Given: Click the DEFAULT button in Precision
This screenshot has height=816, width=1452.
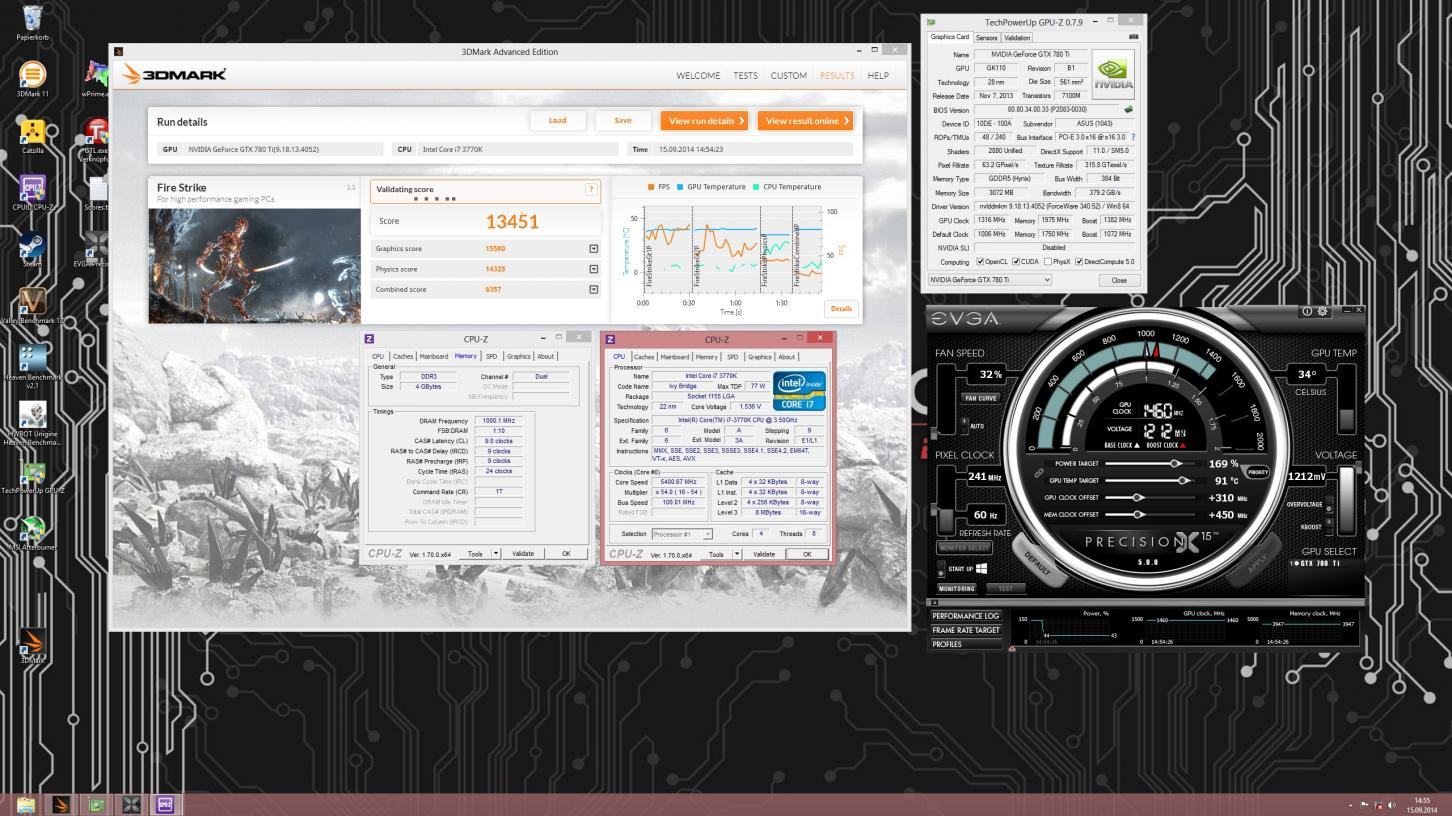Looking at the screenshot, I should tap(1037, 563).
